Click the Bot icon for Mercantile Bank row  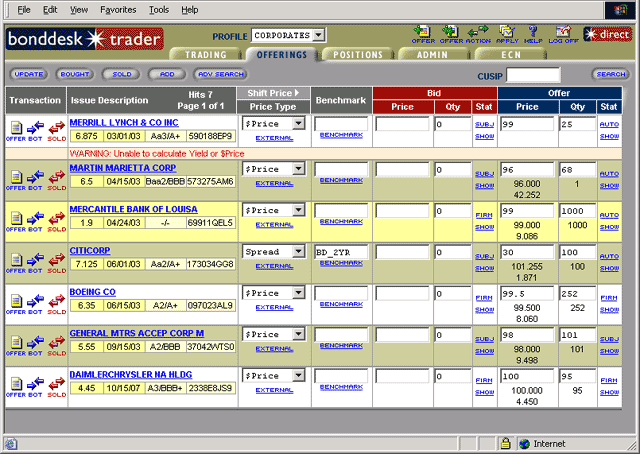point(36,222)
